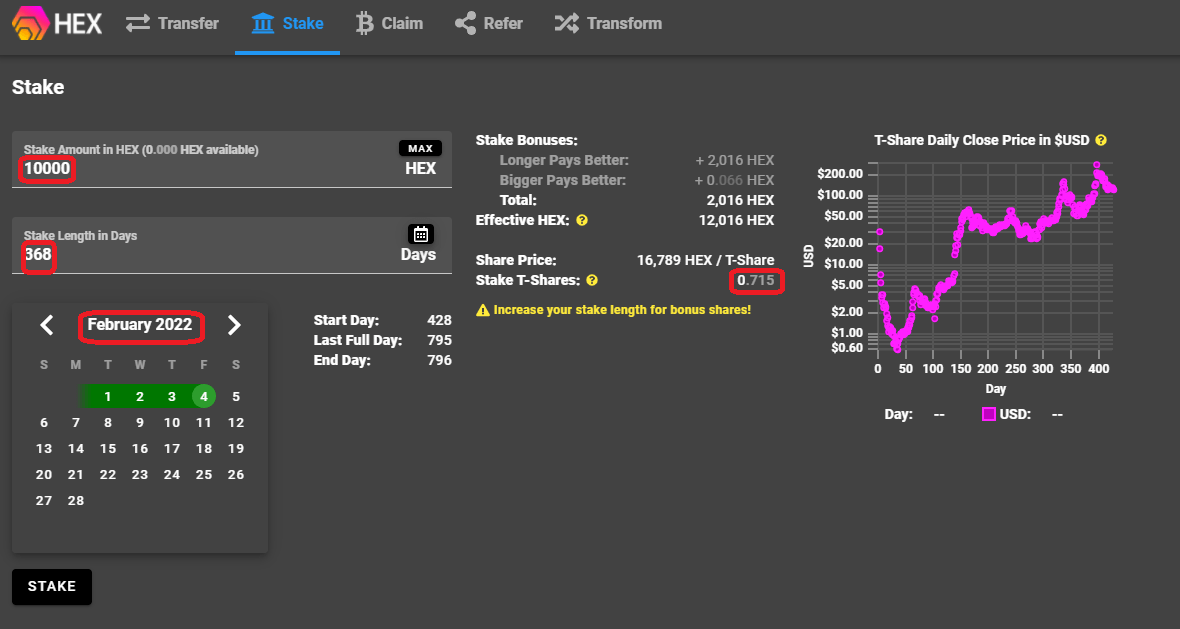Select February 3 in calendar
The width and height of the screenshot is (1180, 629).
[x=172, y=397]
